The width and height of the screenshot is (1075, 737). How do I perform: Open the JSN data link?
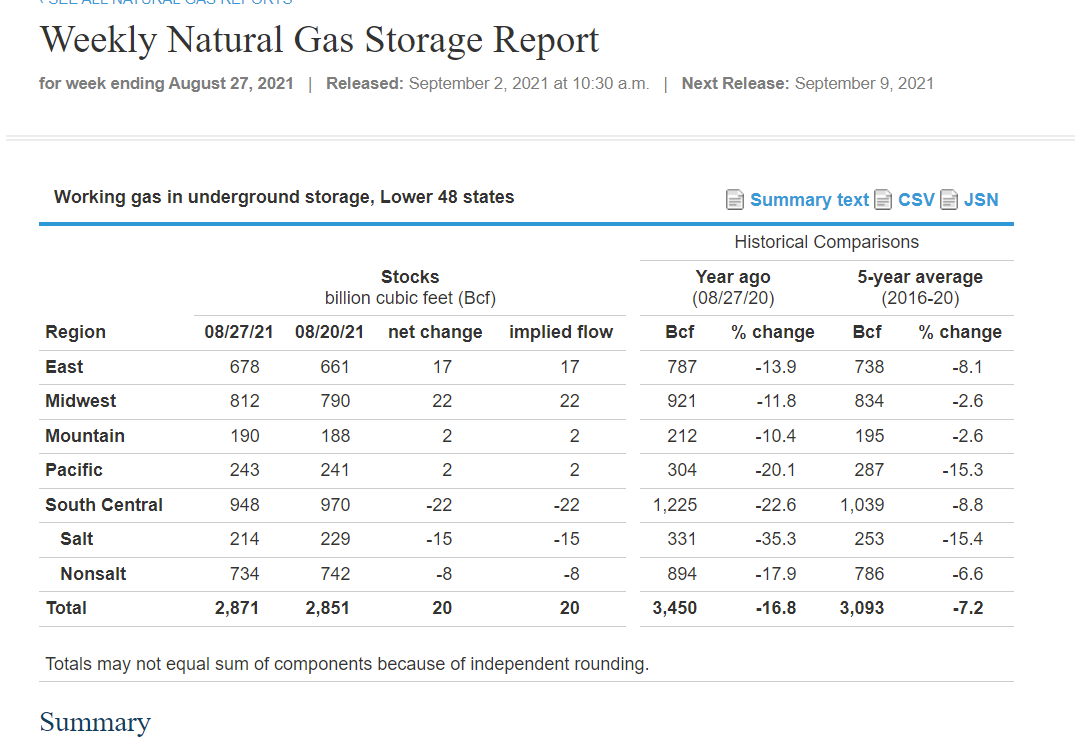point(981,200)
